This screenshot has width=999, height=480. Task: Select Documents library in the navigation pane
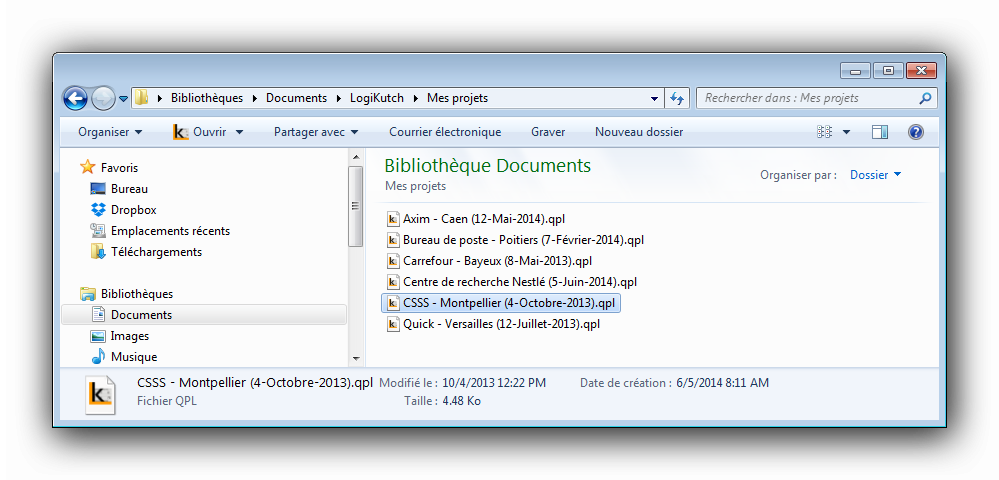pos(204,315)
